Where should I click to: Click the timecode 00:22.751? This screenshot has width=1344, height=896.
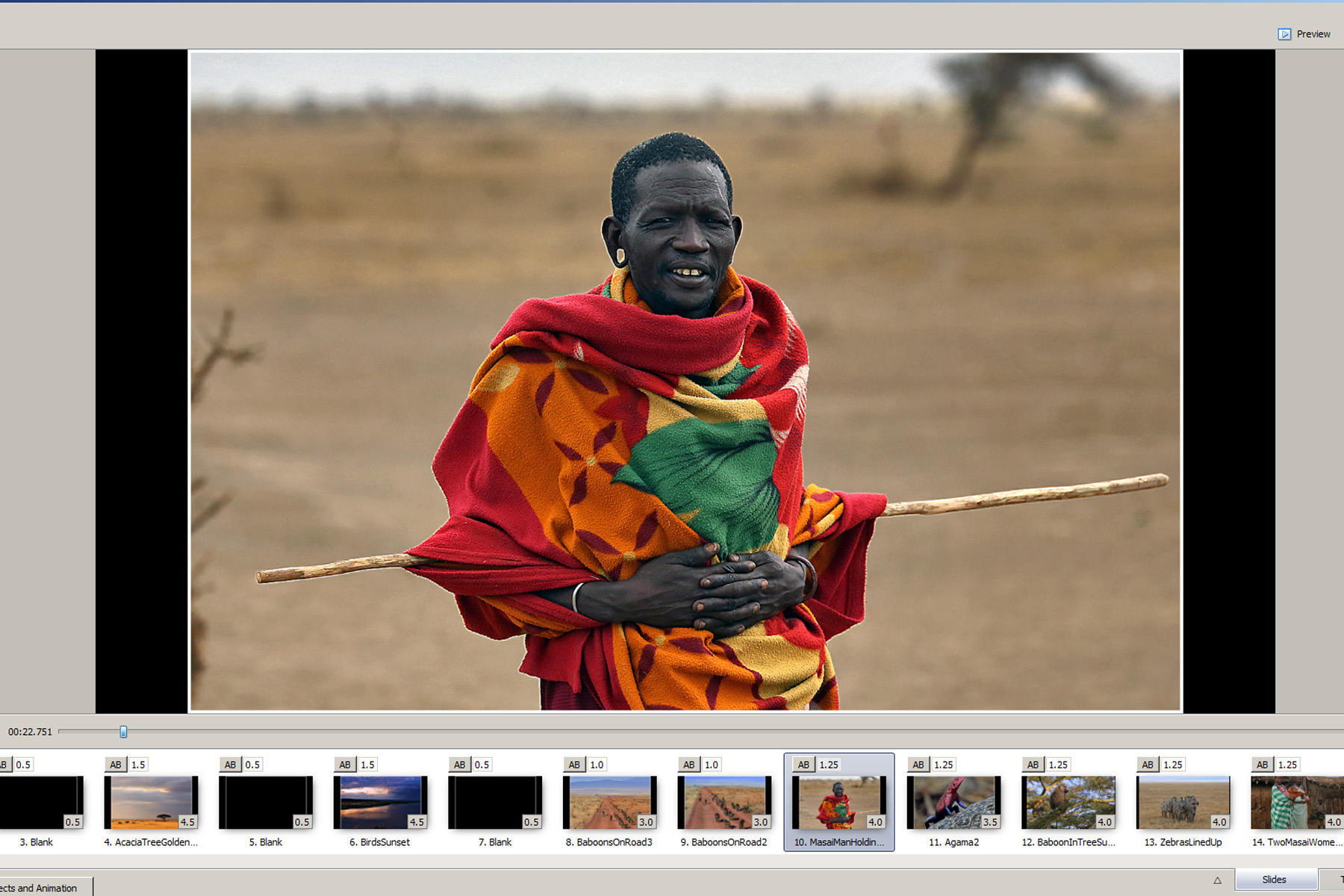31,732
